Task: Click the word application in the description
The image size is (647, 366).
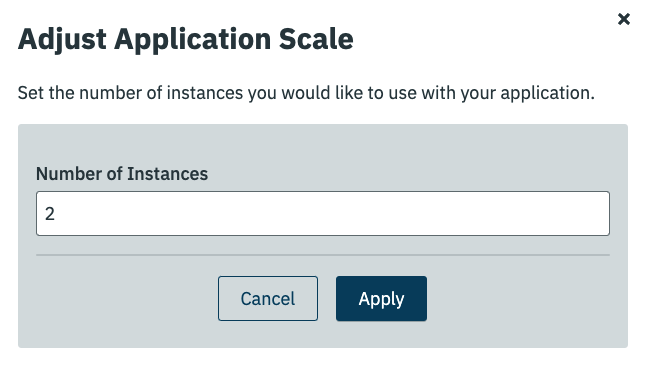Action: [x=548, y=94]
